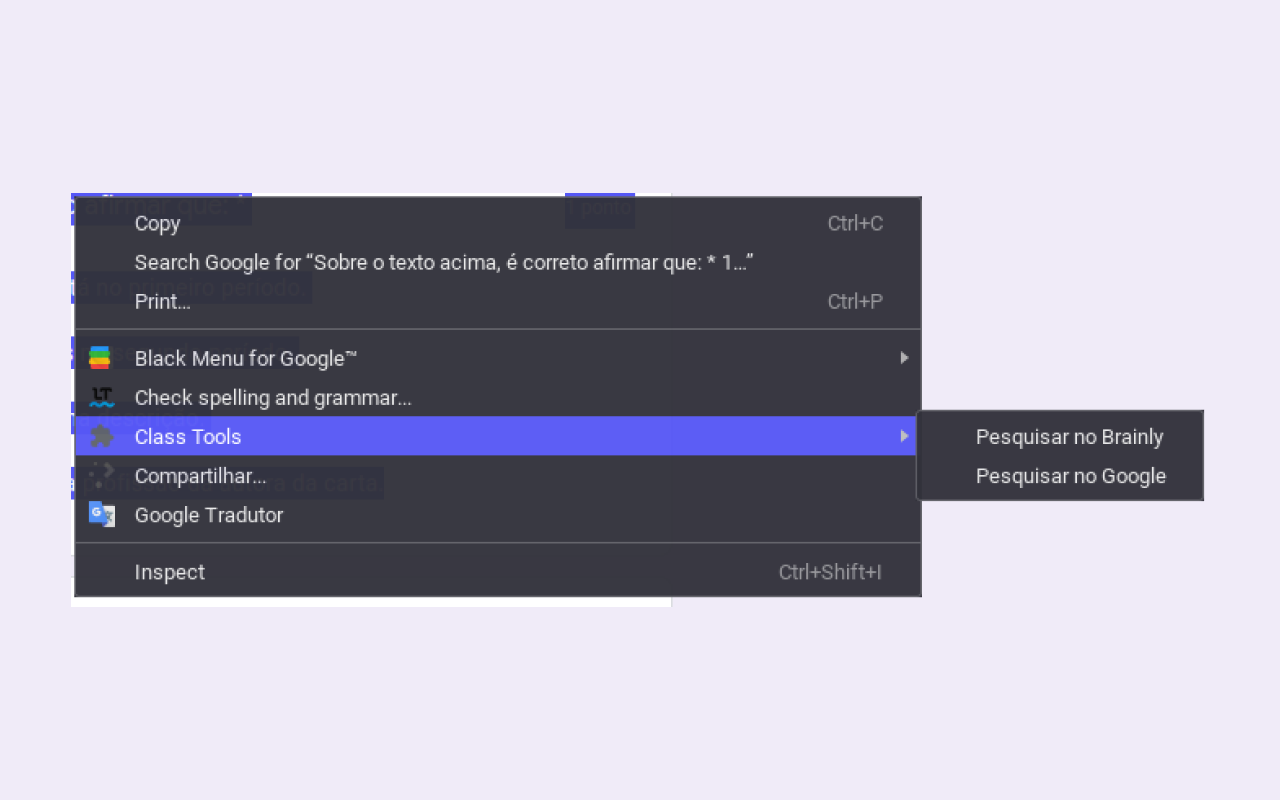The image size is (1280, 800).
Task: Choose Pesquisar no Google in the submenu
Action: point(1070,476)
